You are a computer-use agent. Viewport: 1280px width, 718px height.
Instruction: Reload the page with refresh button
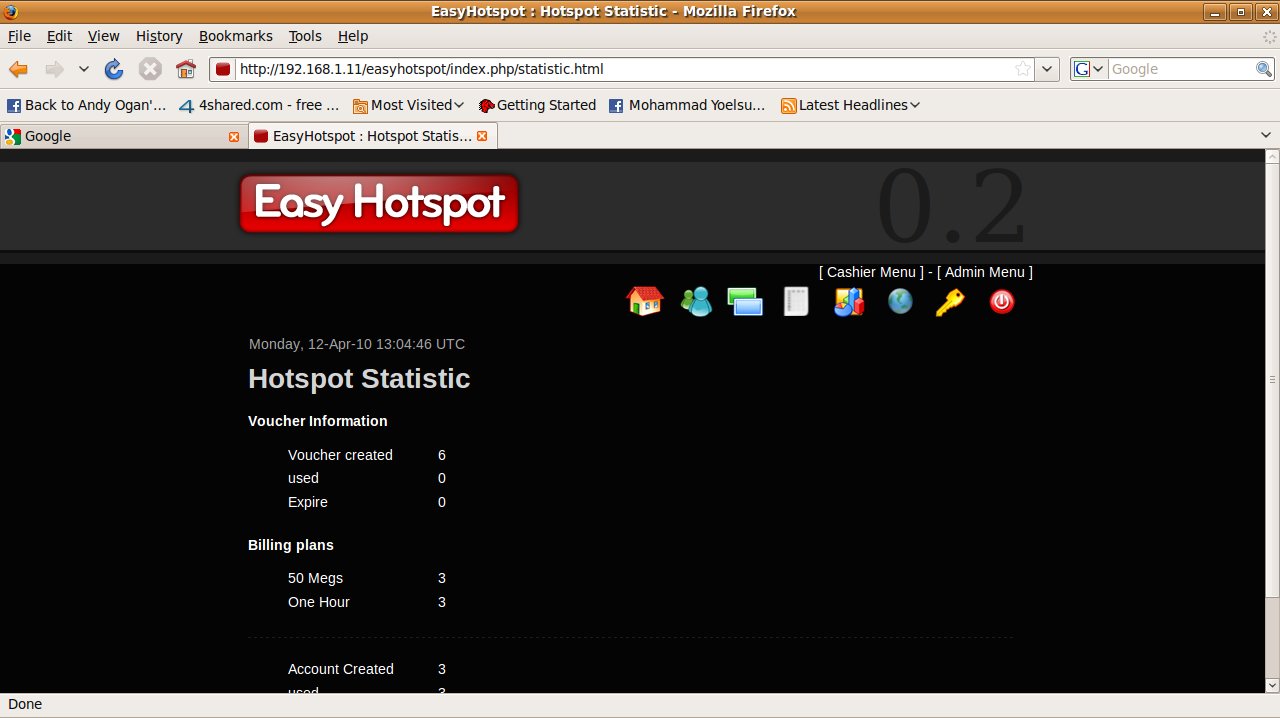114,69
